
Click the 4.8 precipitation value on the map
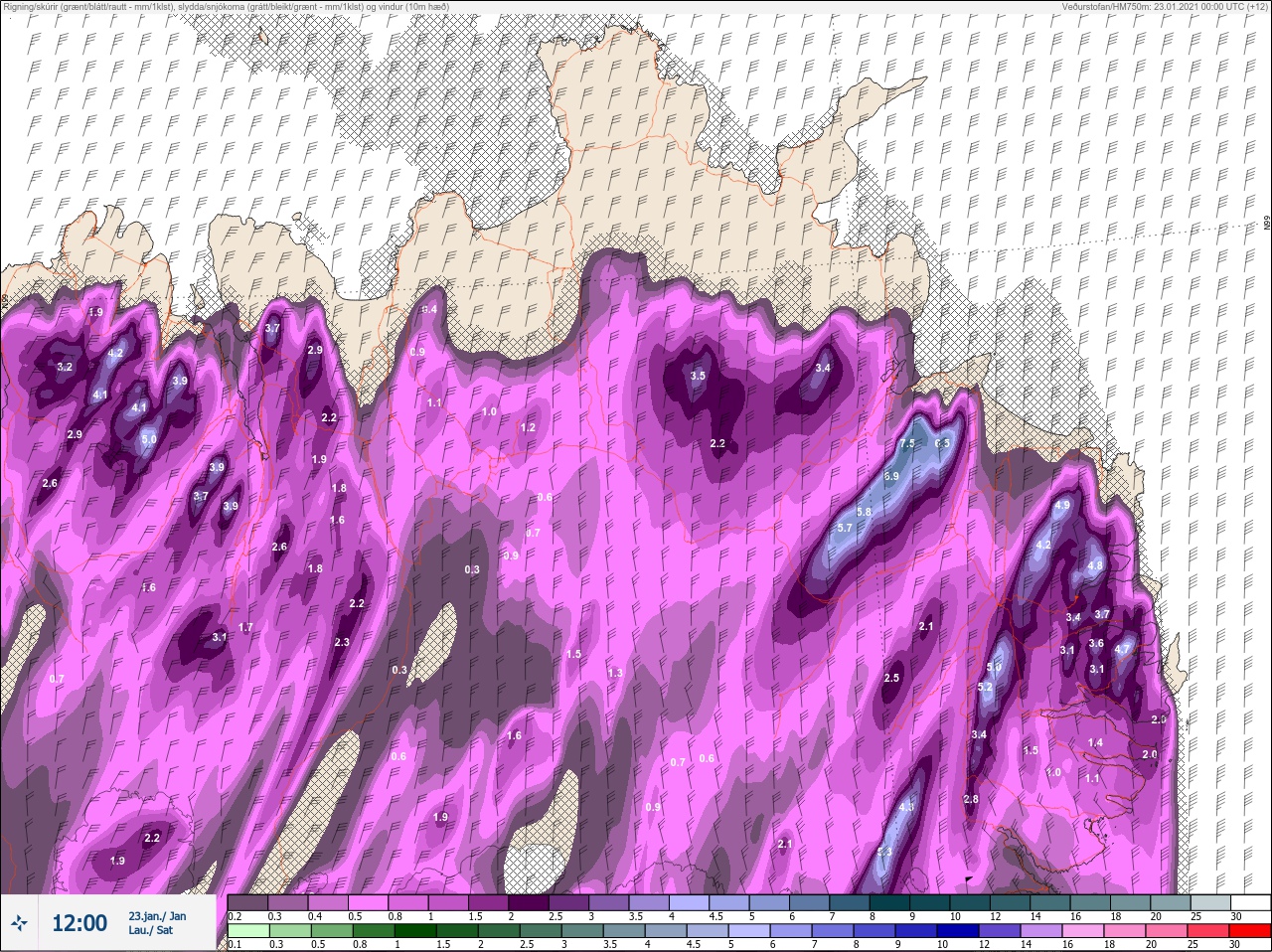point(1096,565)
